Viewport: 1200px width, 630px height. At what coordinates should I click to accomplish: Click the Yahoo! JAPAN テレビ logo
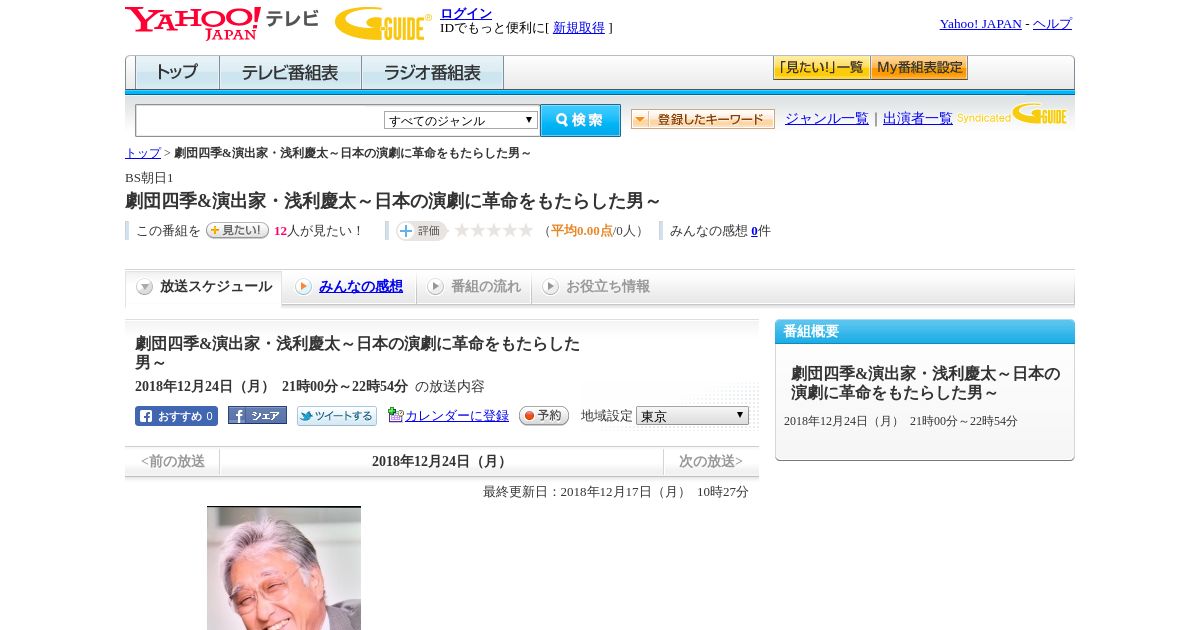tap(221, 23)
